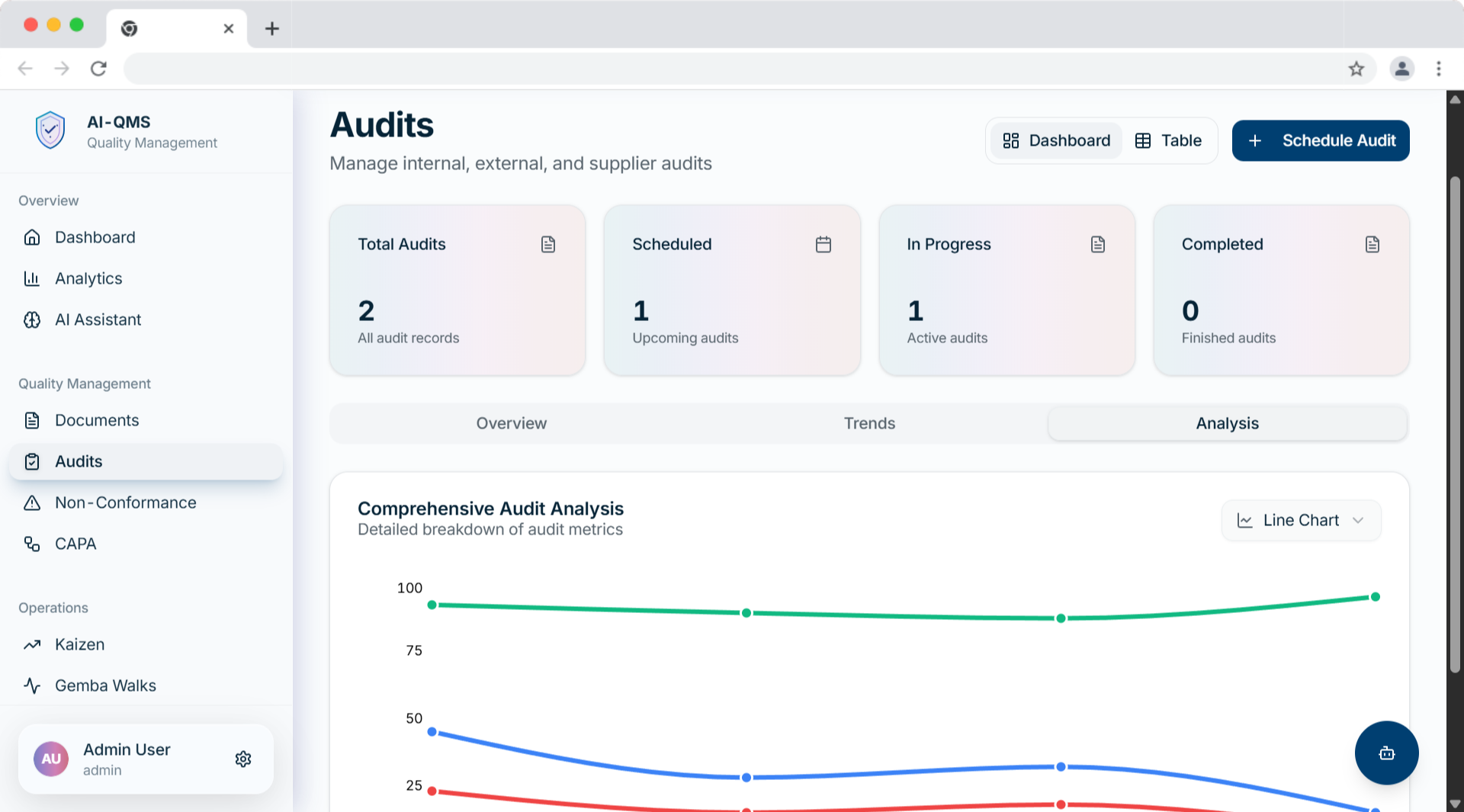Screen dimensions: 1464x812
Task: Select the Analysis tab
Action: click(1228, 423)
